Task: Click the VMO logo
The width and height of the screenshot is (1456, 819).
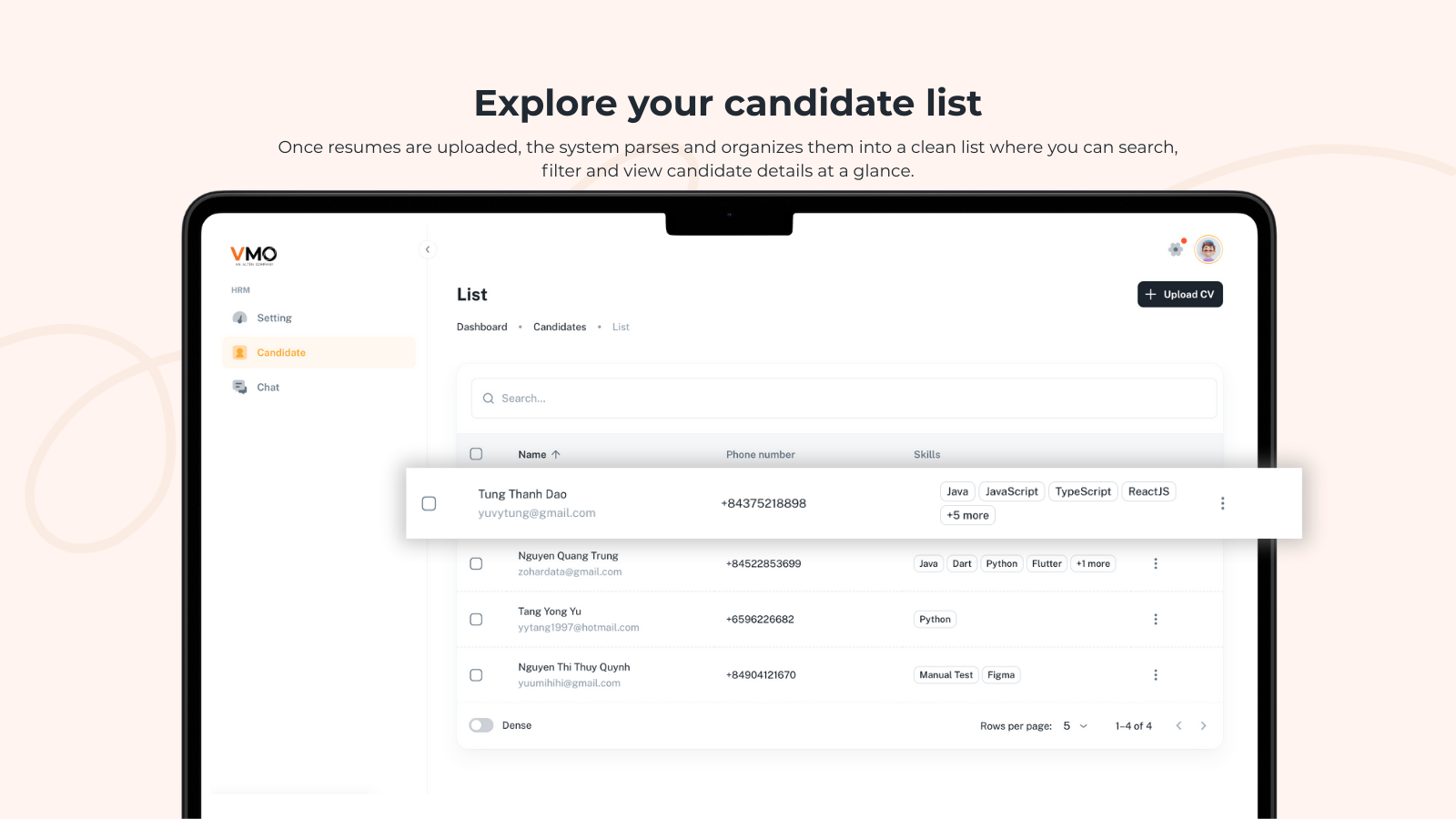Action: pyautogui.click(x=254, y=255)
